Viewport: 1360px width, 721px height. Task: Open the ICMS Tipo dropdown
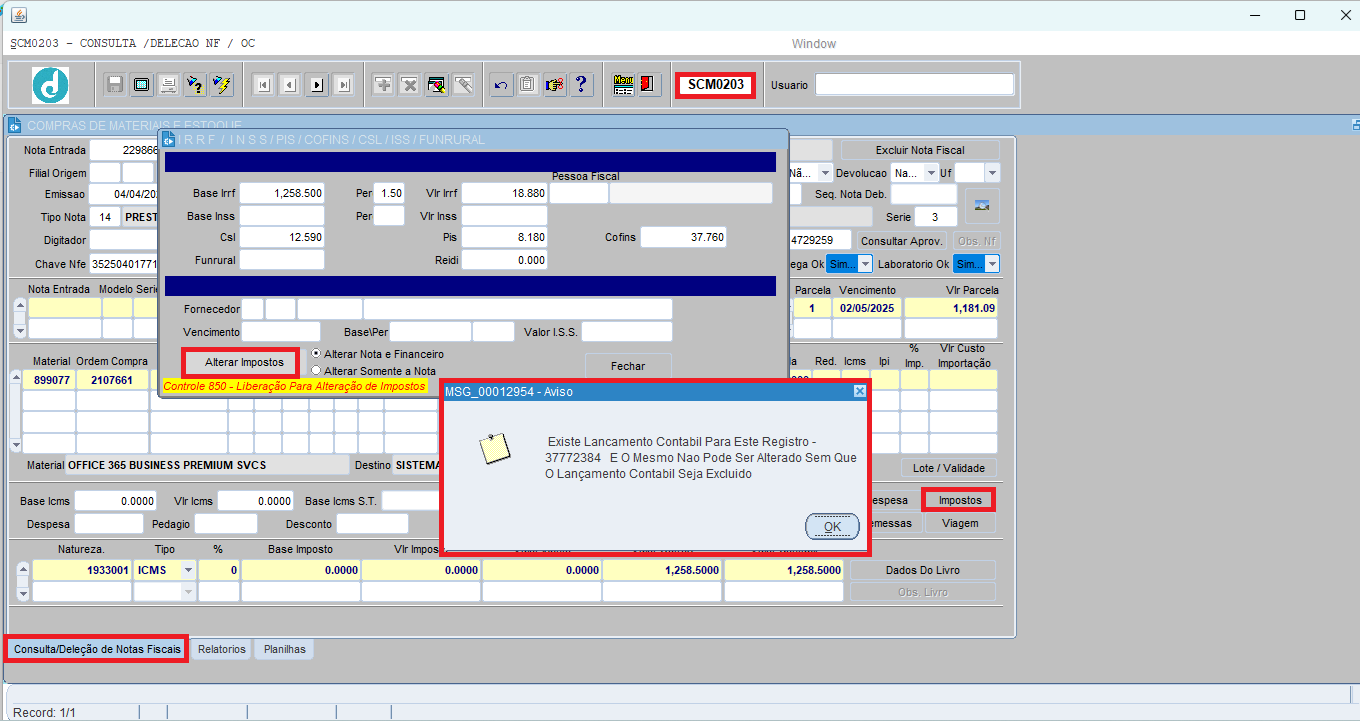pyautogui.click(x=188, y=570)
